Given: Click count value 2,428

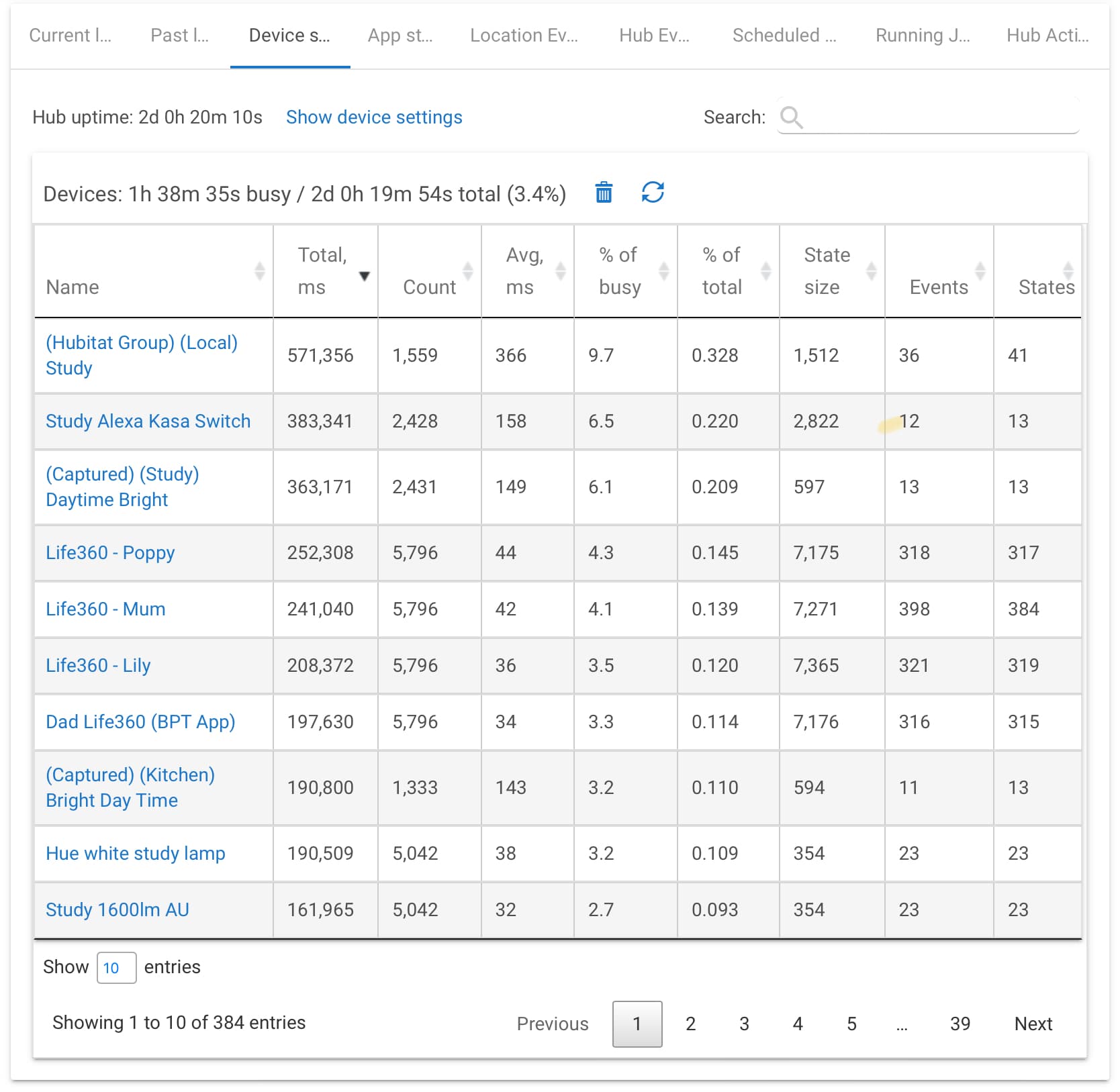Looking at the screenshot, I should pos(415,421).
